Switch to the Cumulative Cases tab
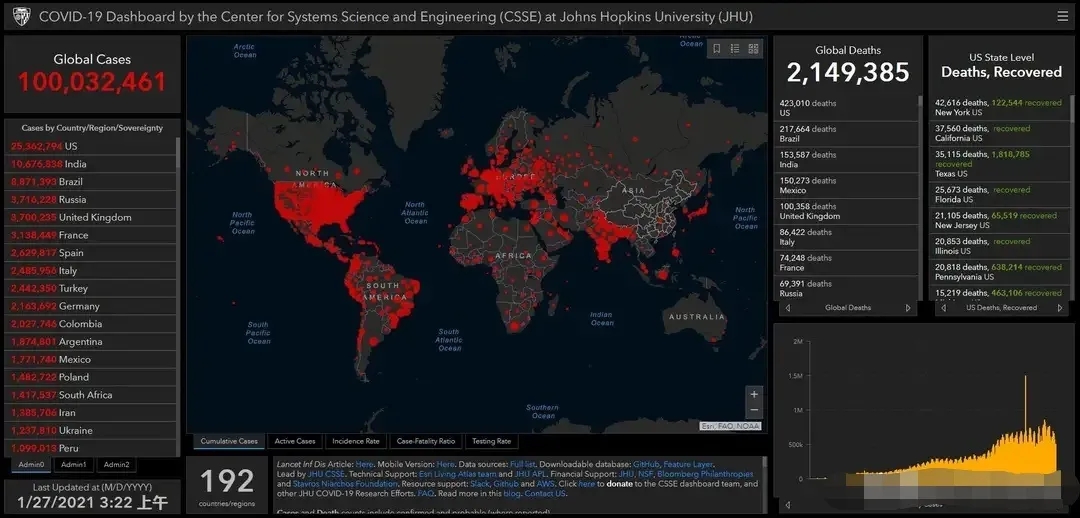This screenshot has height=518, width=1080. pos(229,442)
